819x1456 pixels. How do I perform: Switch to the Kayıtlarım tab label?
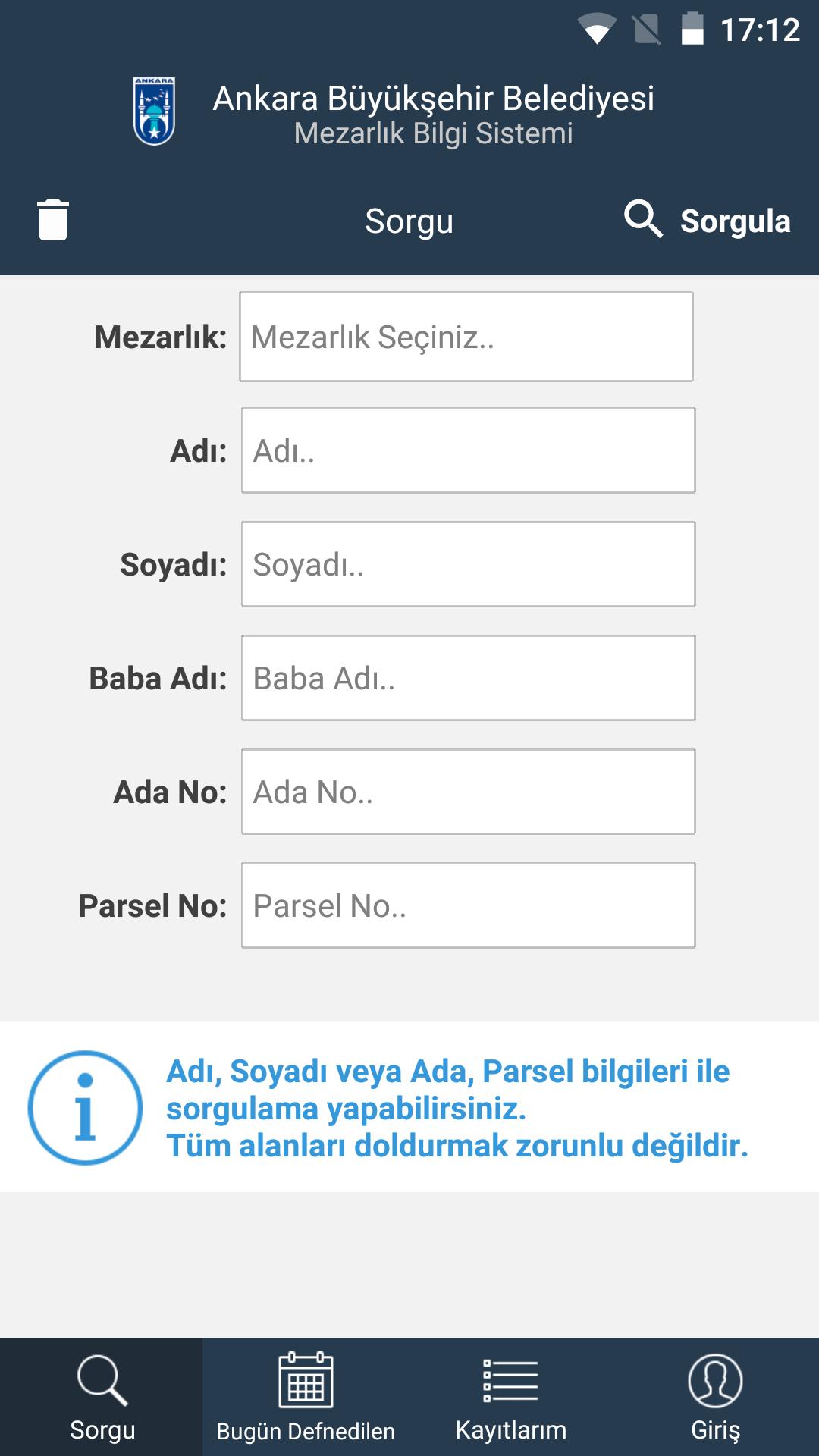pyautogui.click(x=510, y=1430)
